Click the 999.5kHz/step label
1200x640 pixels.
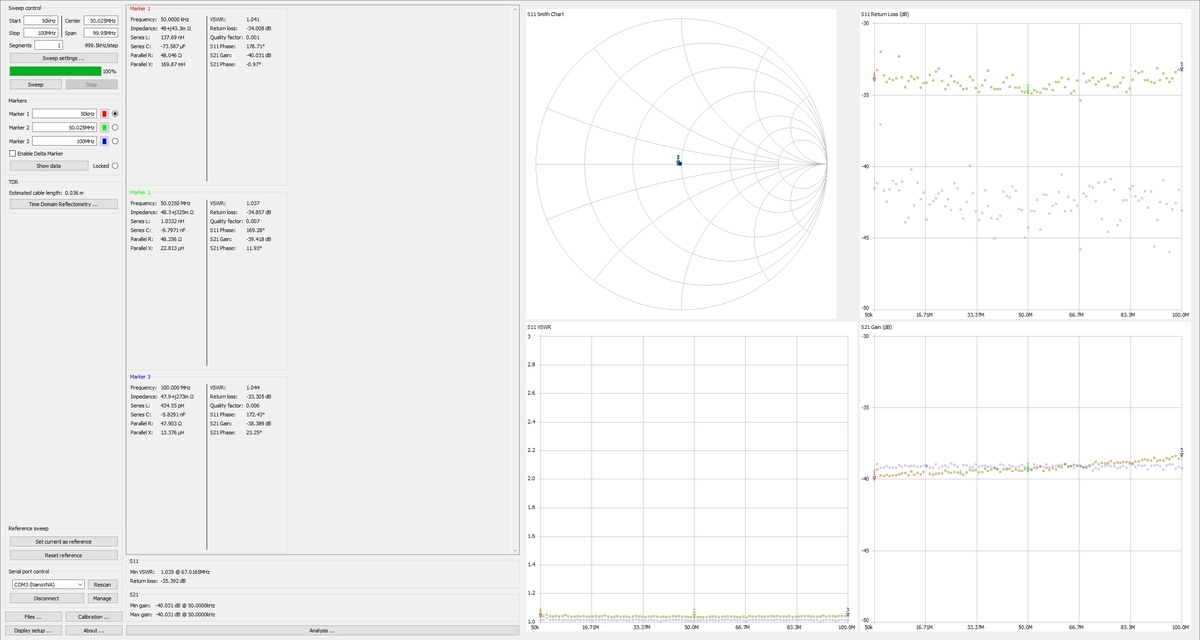[x=101, y=46]
